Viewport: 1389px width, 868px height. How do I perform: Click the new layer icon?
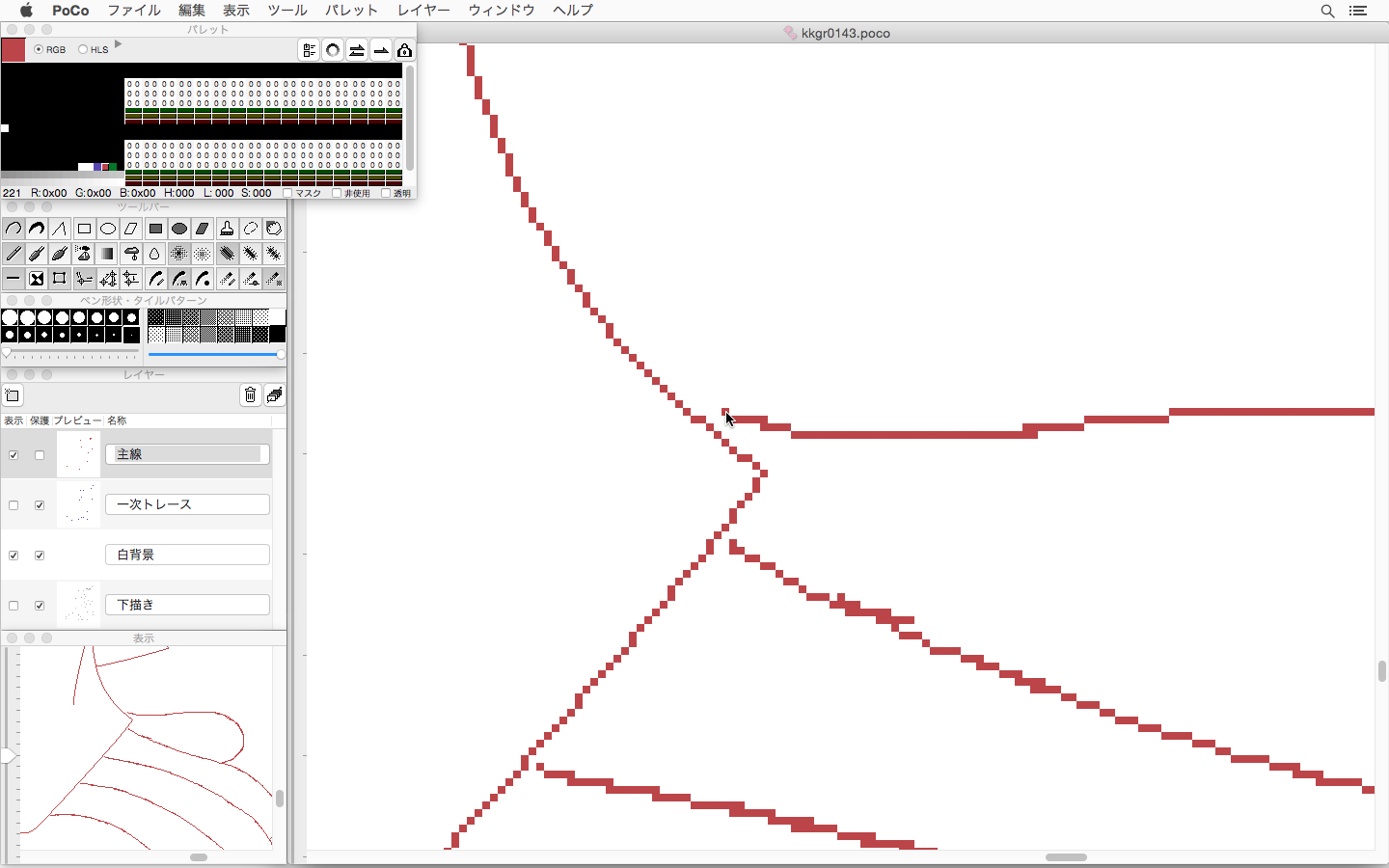point(12,395)
